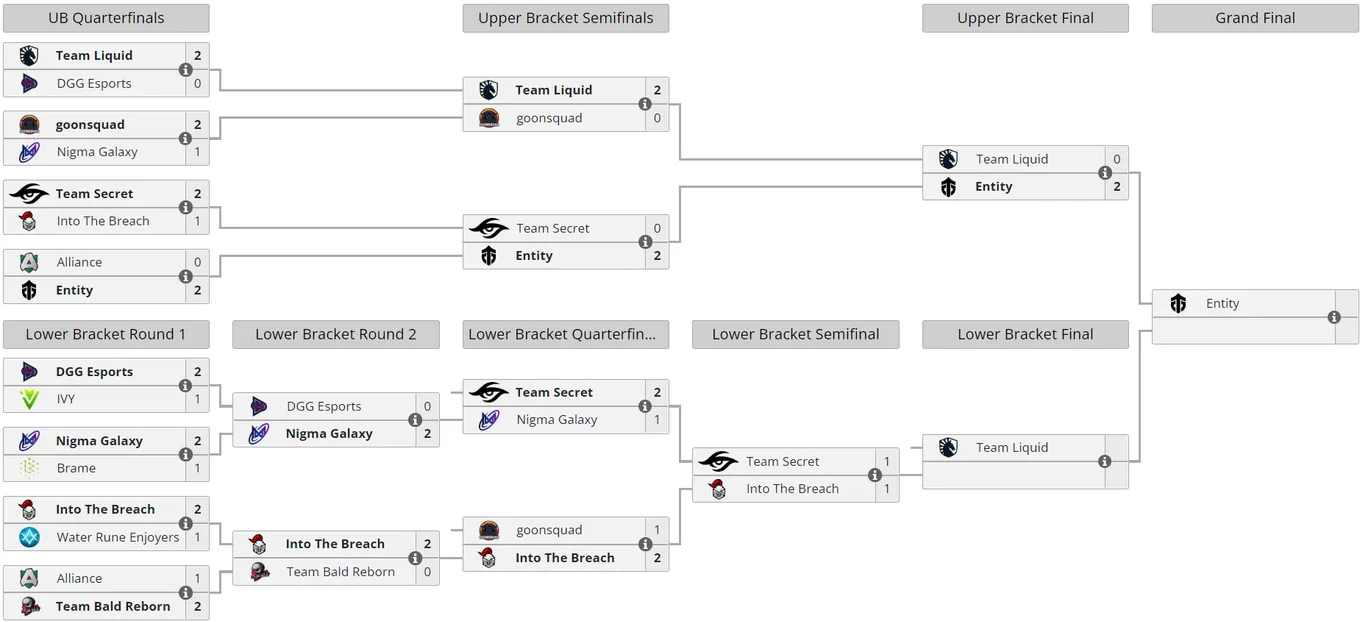1360x622 pixels.
Task: Click the empty opponent slot in Lower Bracket Final
Action: click(1014, 475)
